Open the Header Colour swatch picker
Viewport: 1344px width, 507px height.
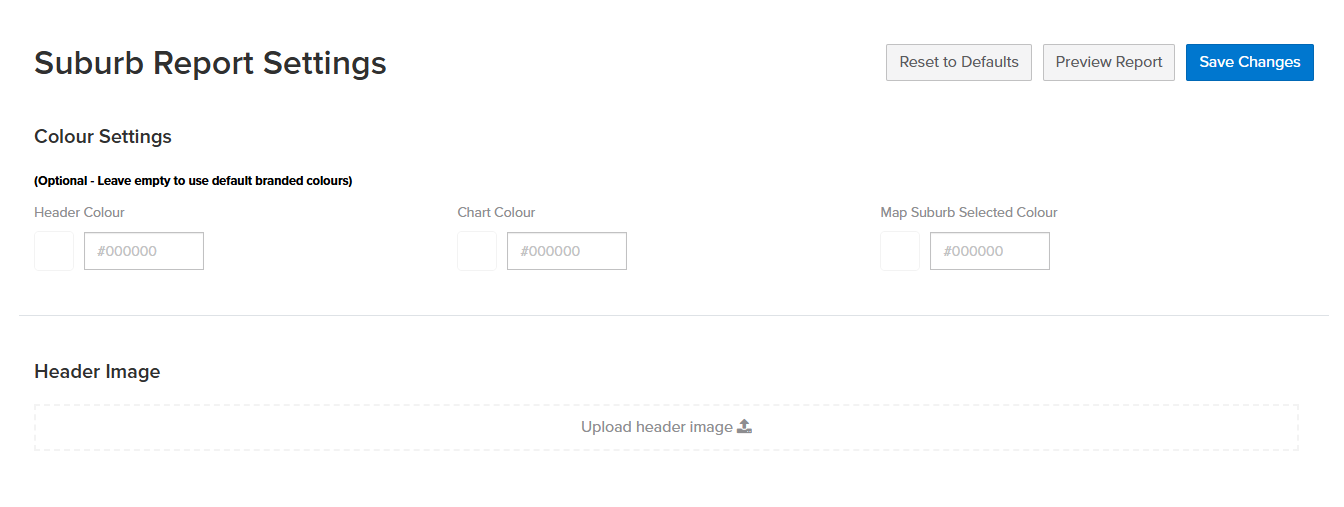[x=54, y=251]
